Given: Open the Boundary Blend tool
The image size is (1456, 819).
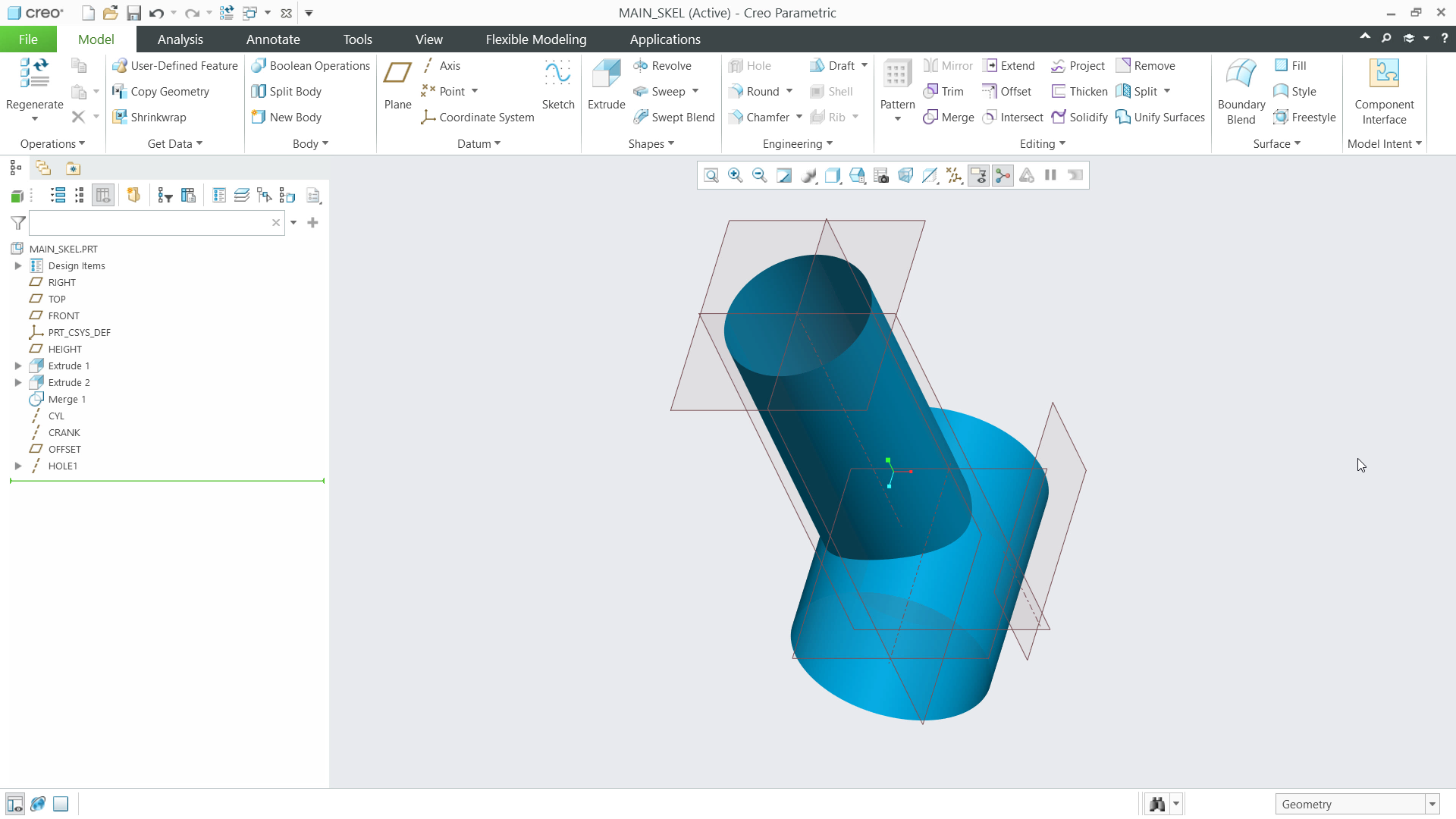Looking at the screenshot, I should tap(1241, 91).
